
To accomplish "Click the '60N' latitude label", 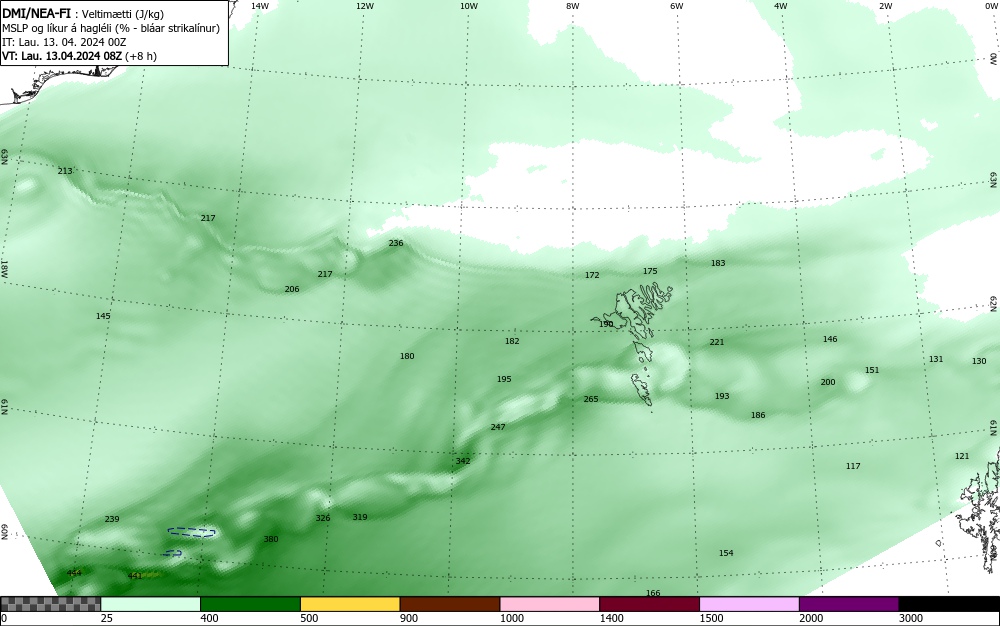I will coord(4,532).
